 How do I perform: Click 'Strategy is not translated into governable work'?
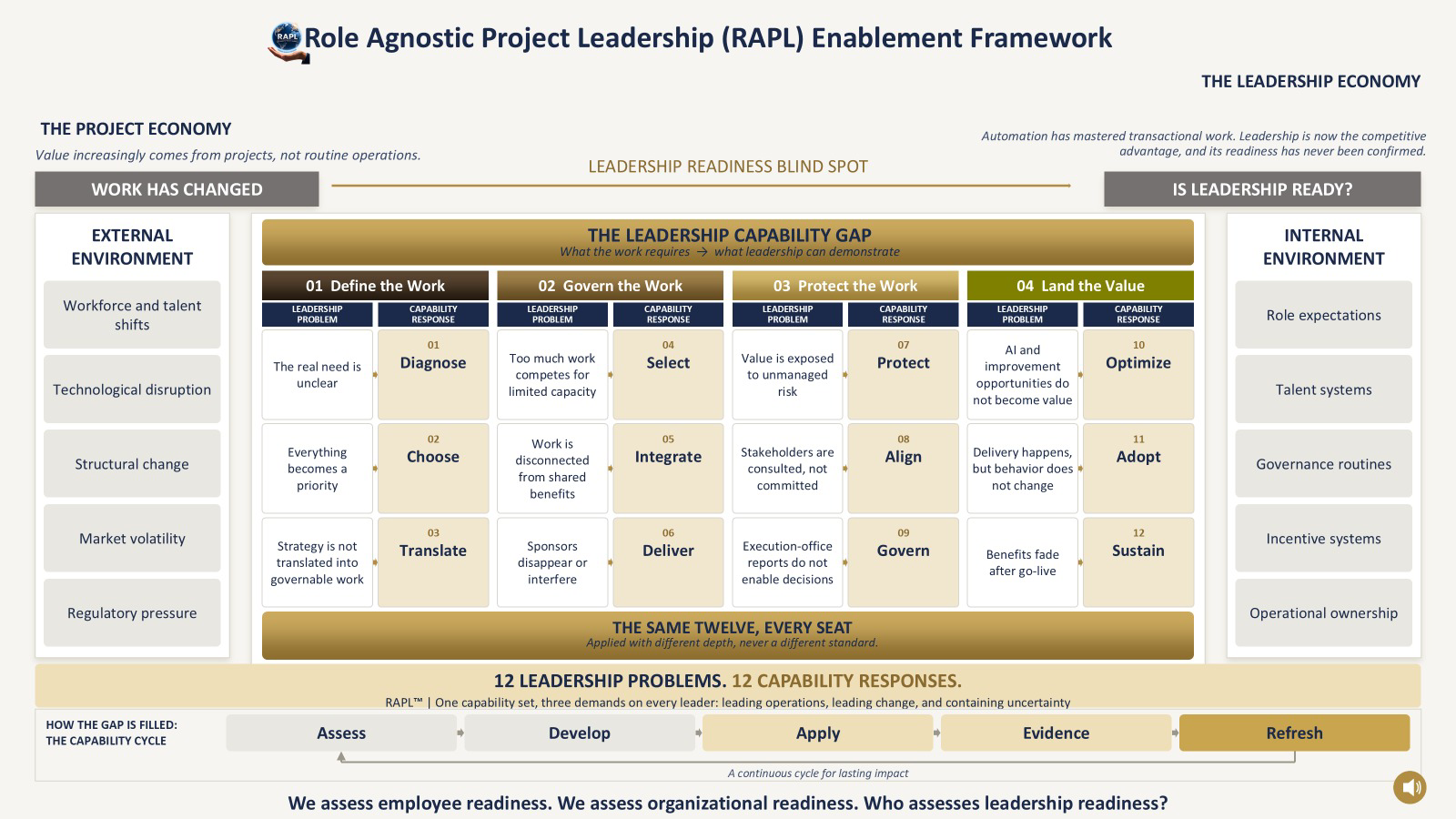point(318,562)
